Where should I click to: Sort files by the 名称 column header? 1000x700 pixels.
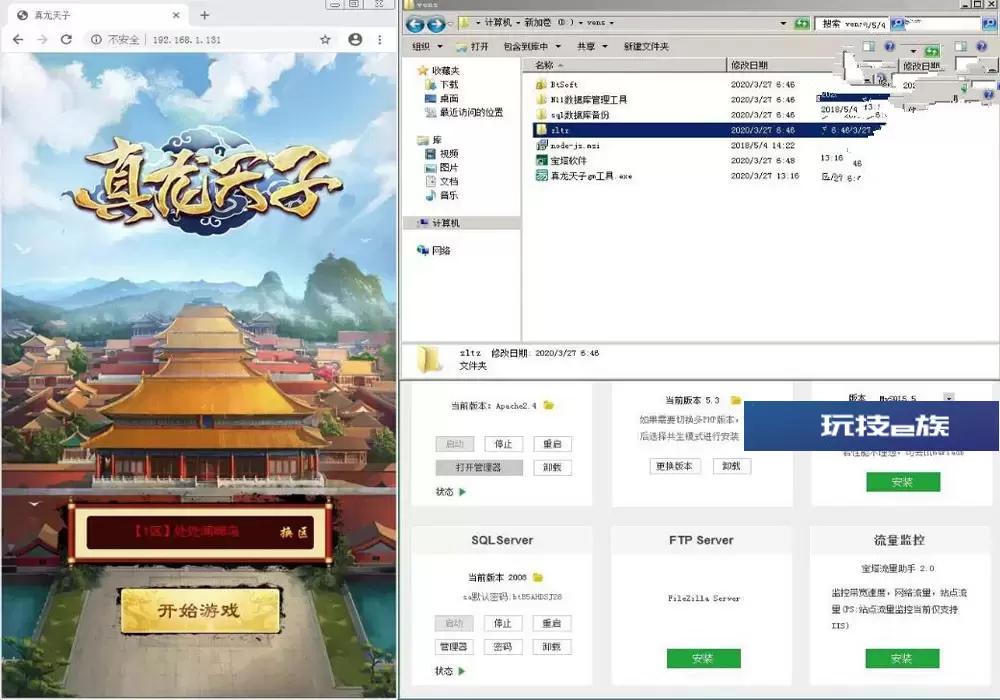(625, 65)
